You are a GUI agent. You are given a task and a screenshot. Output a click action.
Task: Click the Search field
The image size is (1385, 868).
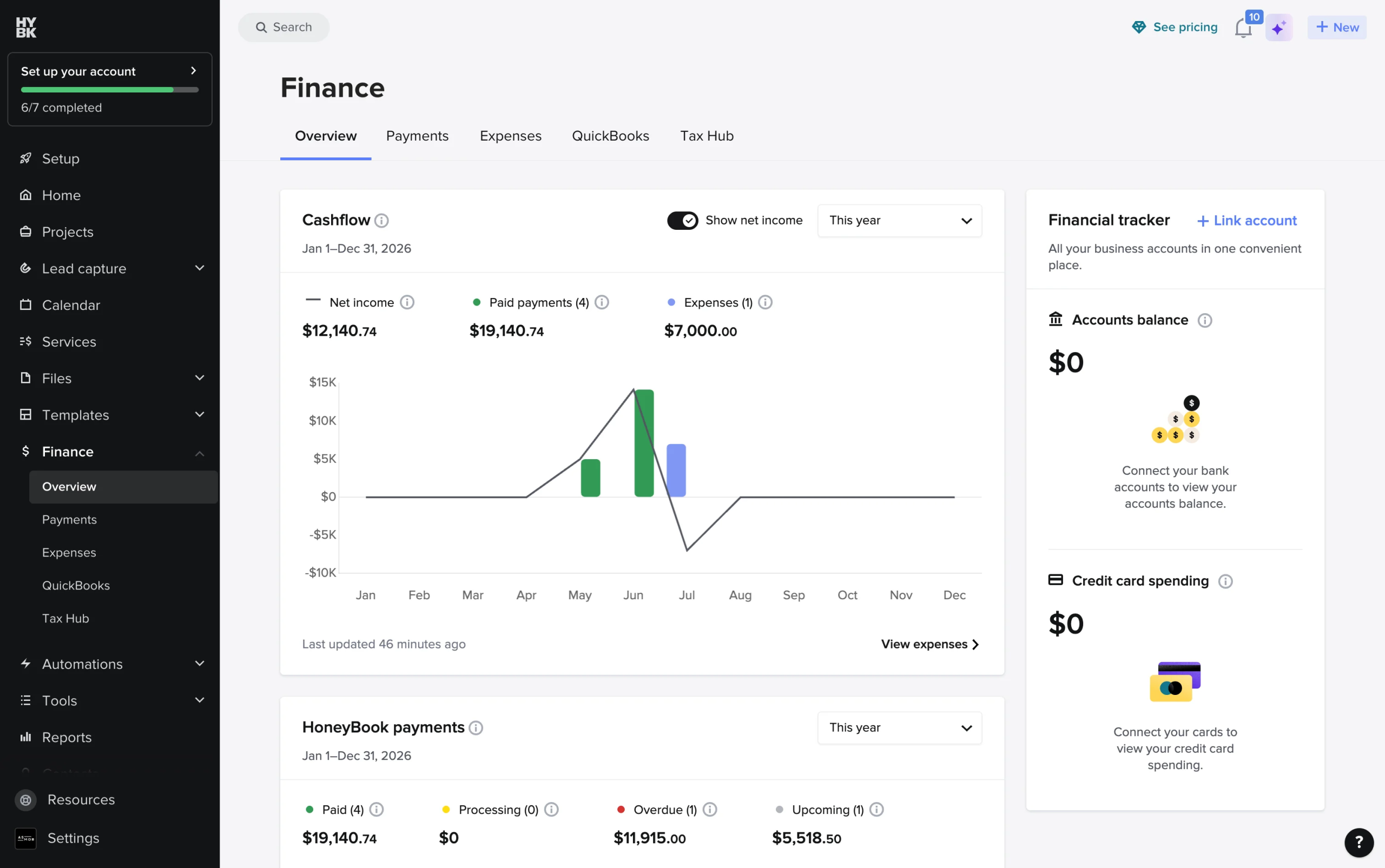click(x=283, y=27)
